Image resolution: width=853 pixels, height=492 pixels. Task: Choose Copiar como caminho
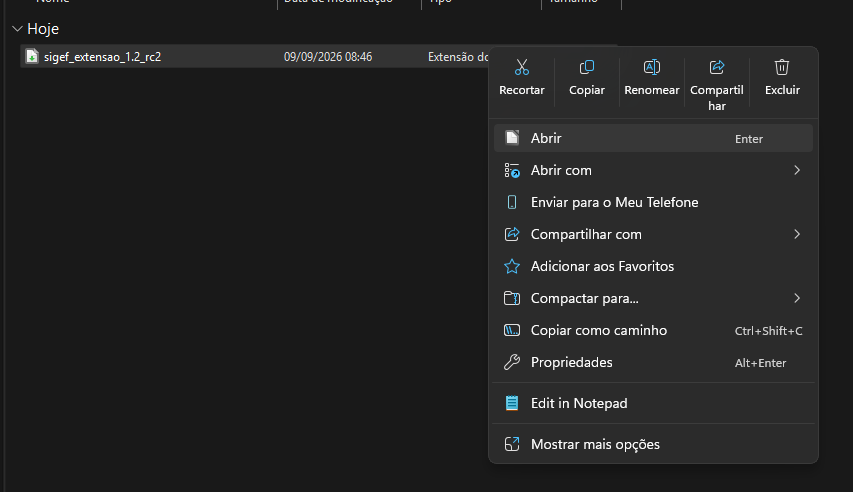click(653, 330)
